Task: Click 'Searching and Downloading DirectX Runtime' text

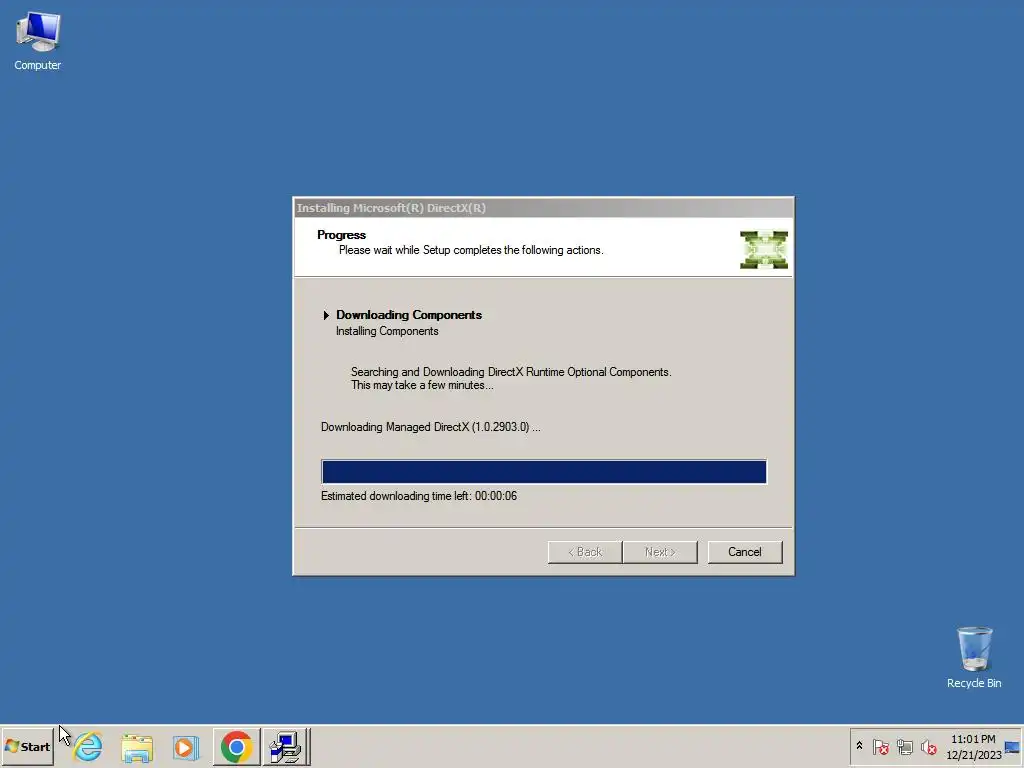Action: (511, 372)
